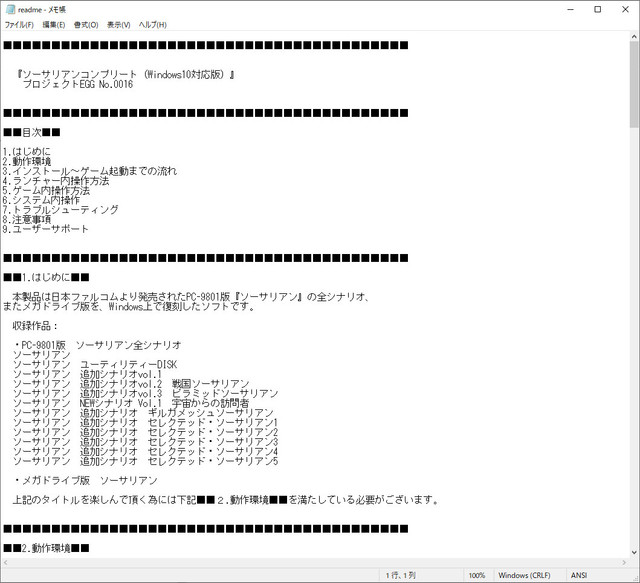Image resolution: width=640 pixels, height=583 pixels.
Task: Click the line セレクテッド・ソーサリアン4
Action: pos(146,452)
